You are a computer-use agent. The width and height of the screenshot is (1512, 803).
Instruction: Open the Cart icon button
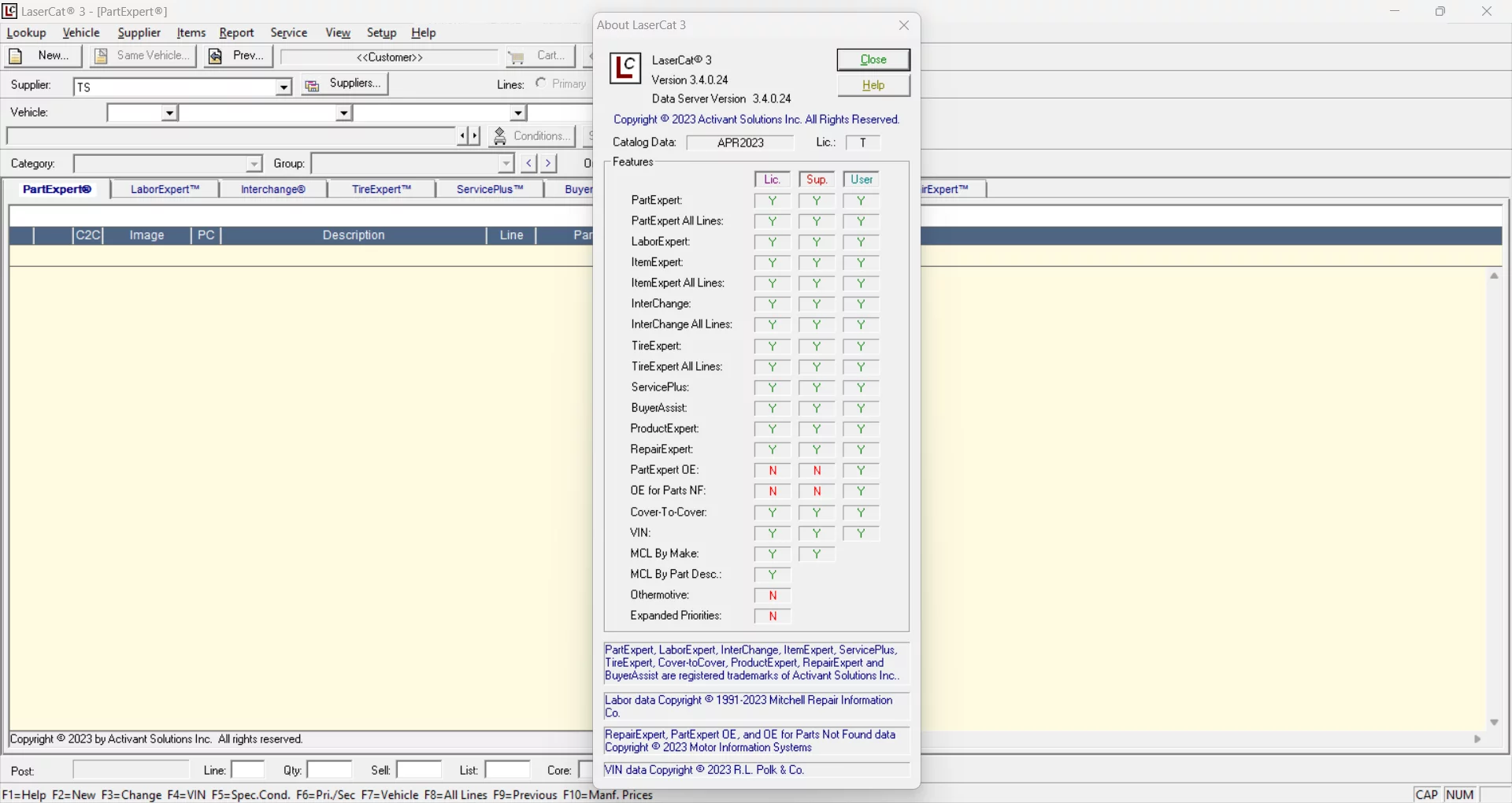click(517, 57)
